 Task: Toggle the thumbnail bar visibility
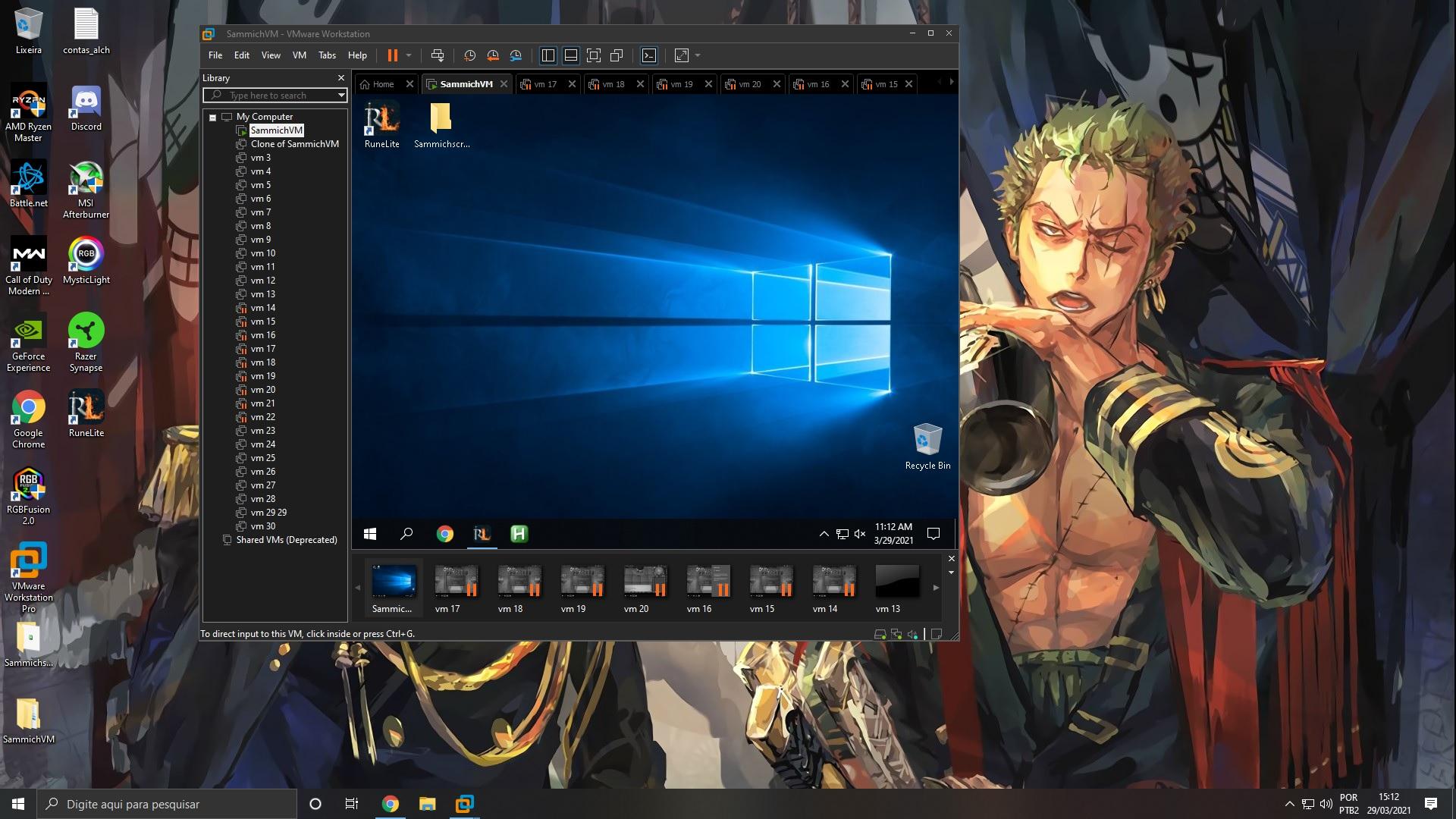pyautogui.click(x=571, y=55)
